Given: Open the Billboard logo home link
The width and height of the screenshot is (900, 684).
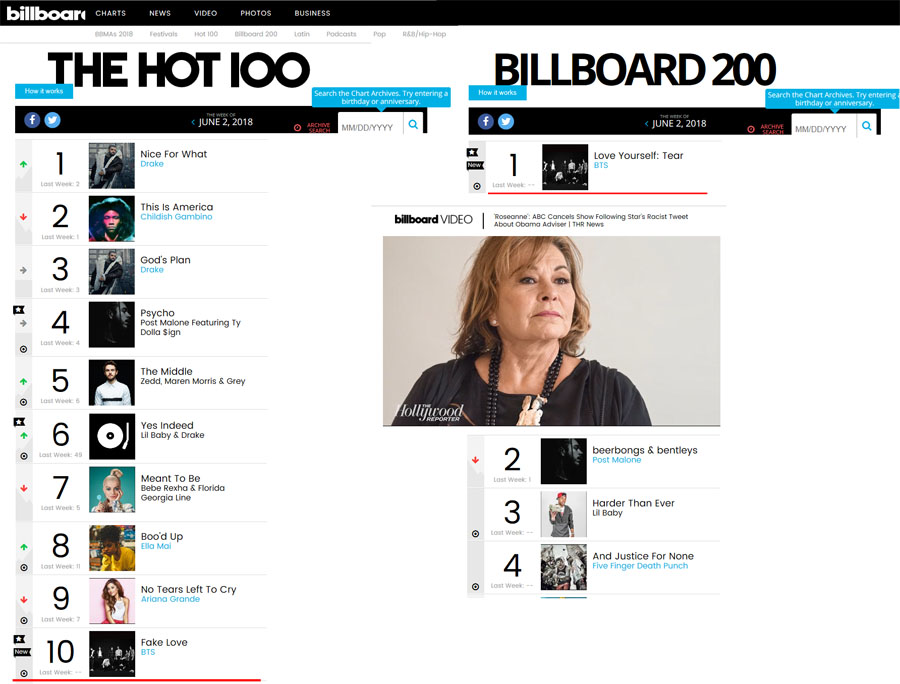Looking at the screenshot, I should click(x=45, y=13).
